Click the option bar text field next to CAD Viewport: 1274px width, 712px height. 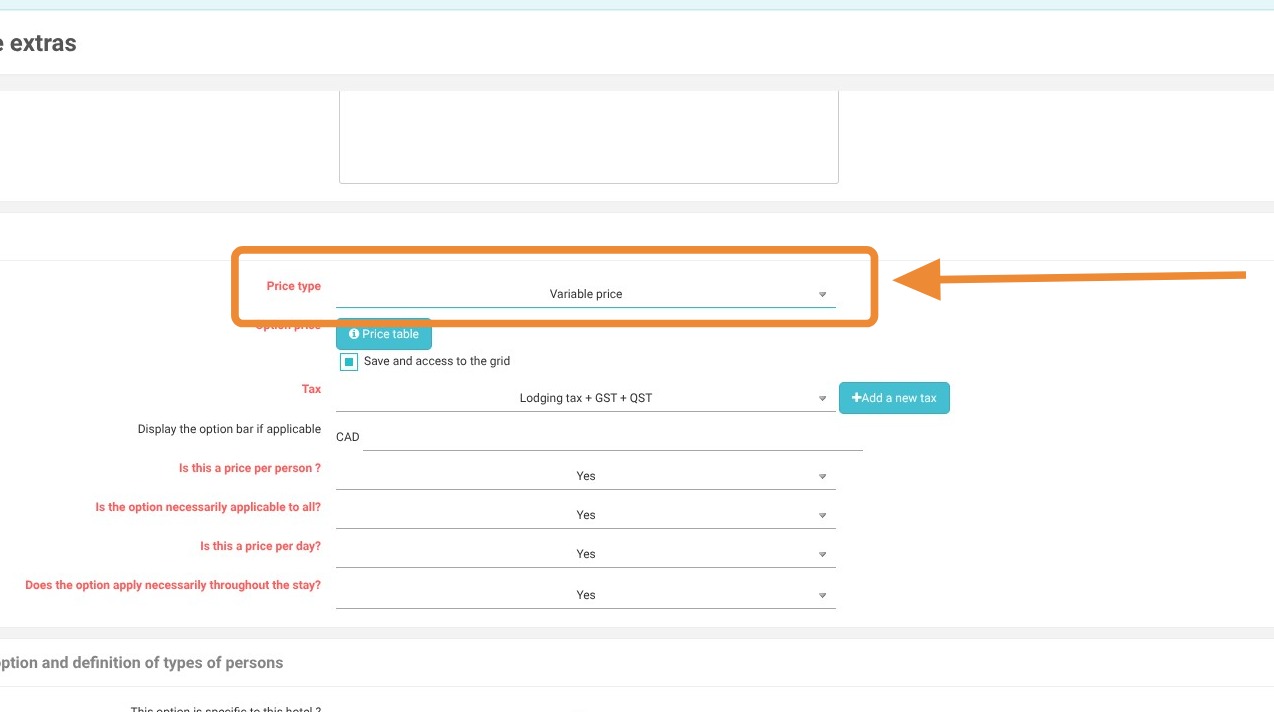612,437
